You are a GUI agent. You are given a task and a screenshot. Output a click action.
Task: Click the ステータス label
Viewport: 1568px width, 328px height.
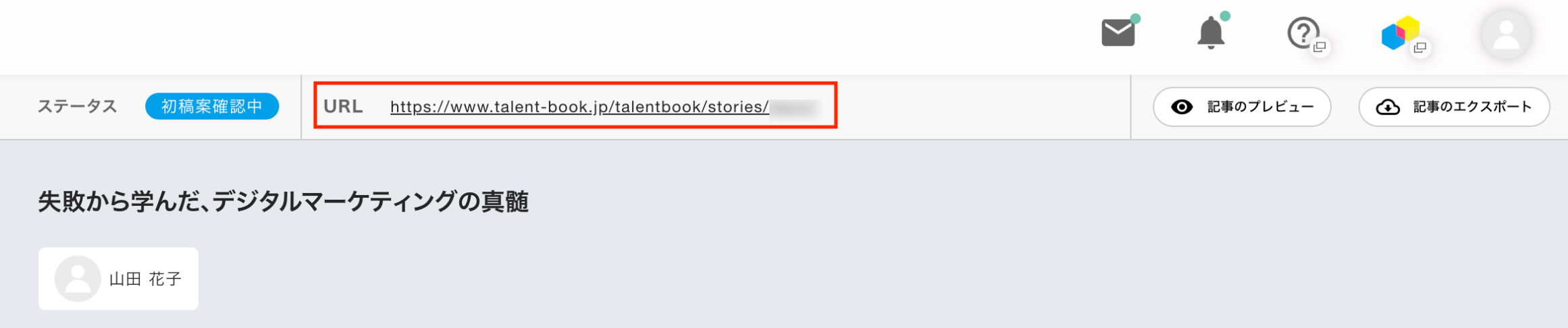[77, 107]
